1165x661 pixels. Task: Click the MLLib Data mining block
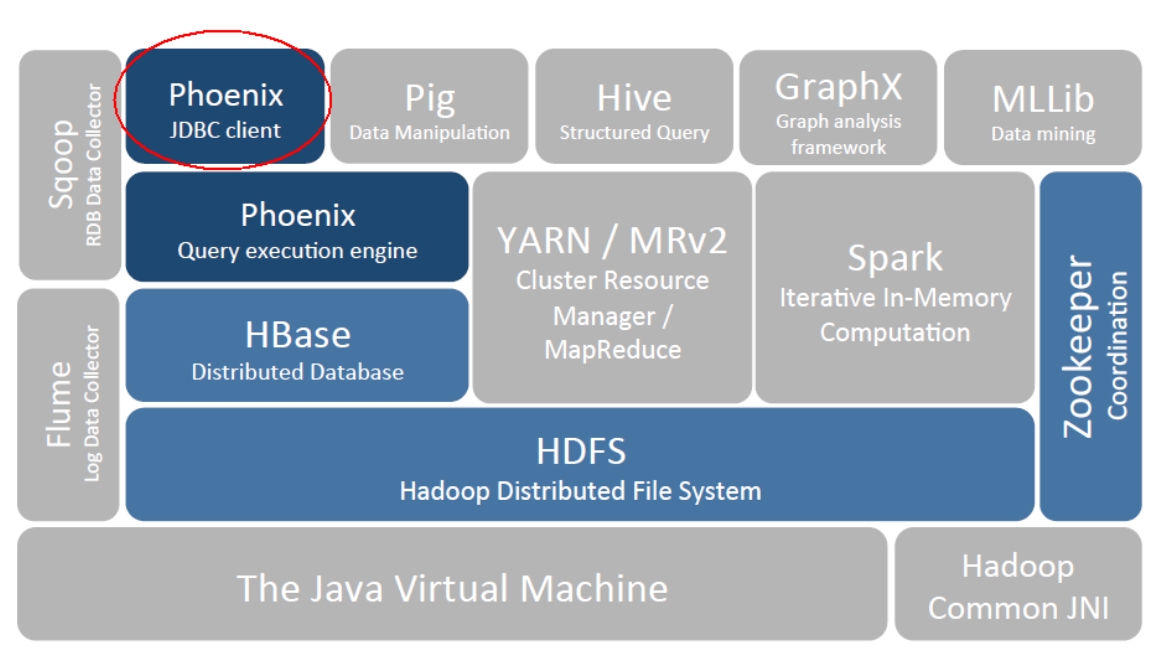click(x=1042, y=108)
